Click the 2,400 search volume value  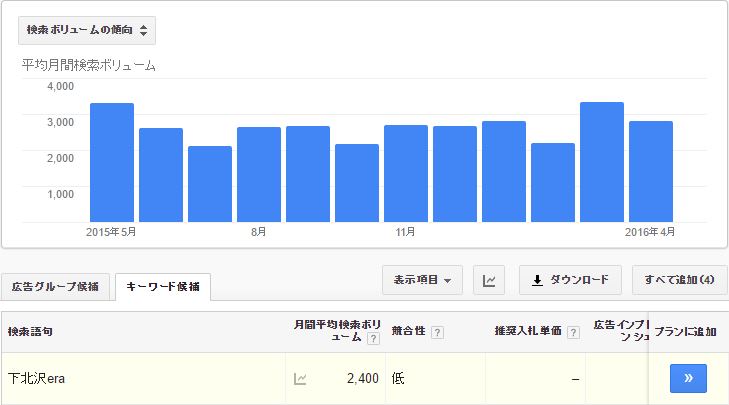[363, 378]
